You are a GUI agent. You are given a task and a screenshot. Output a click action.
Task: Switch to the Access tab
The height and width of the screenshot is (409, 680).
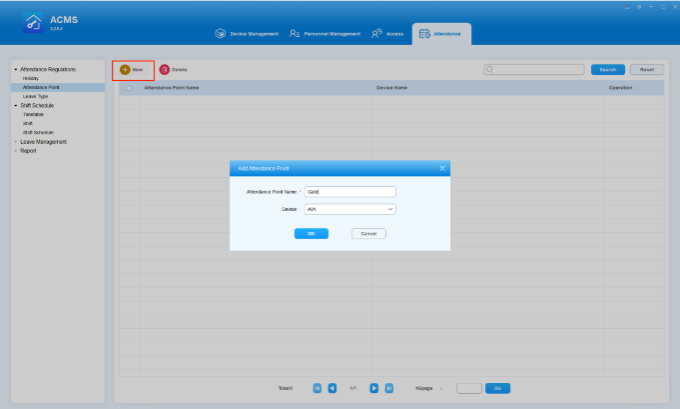point(387,34)
